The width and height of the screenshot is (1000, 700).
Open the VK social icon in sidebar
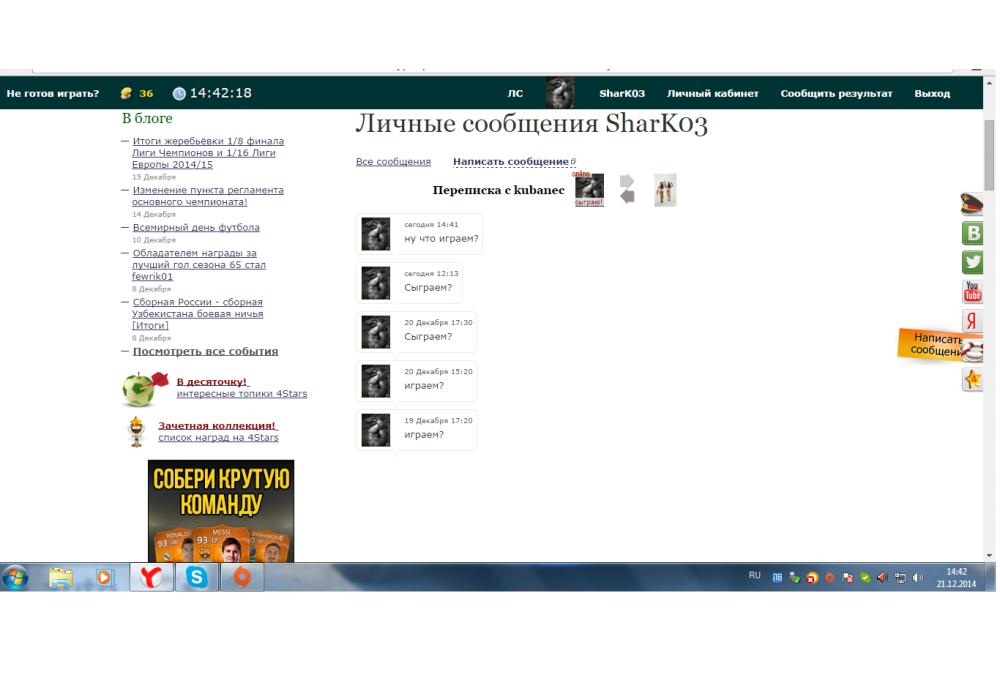[971, 233]
